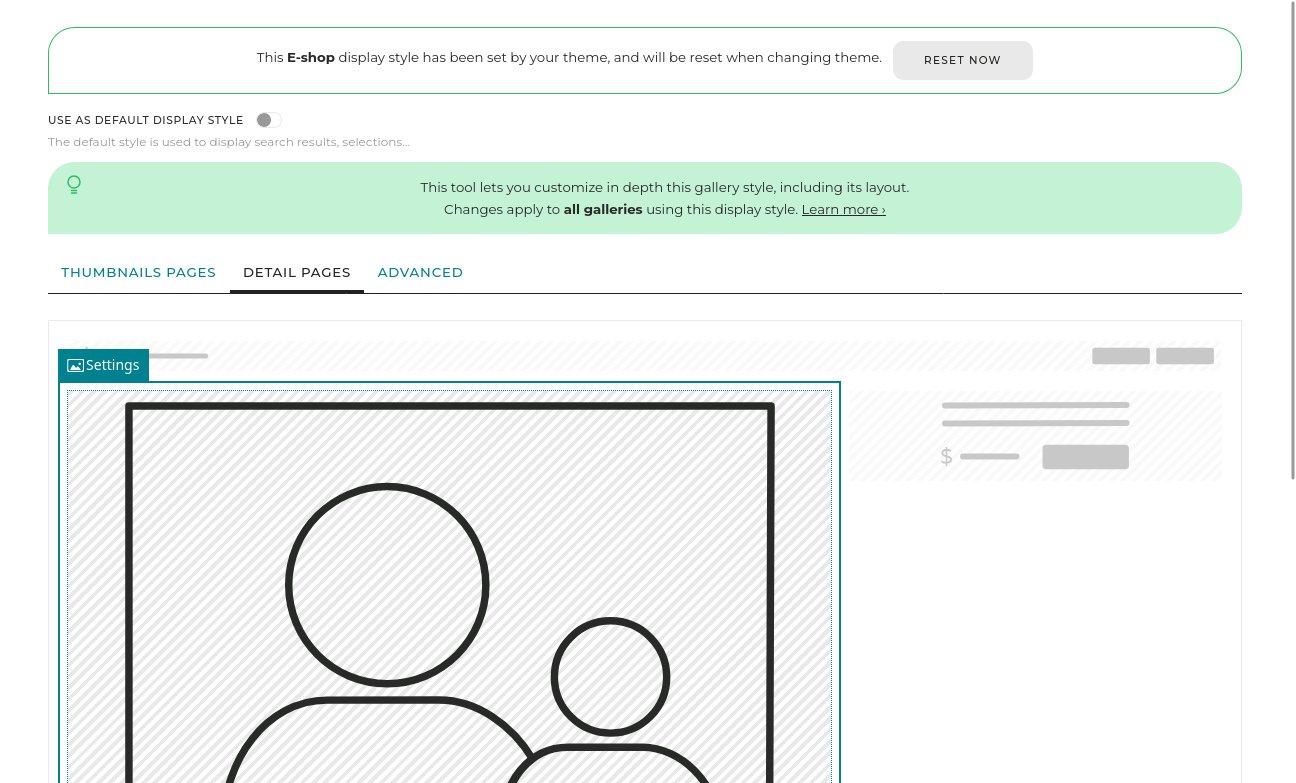Click the gray buy button placeholder beside the price
Screen dimensions: 1296x783
(1085, 456)
